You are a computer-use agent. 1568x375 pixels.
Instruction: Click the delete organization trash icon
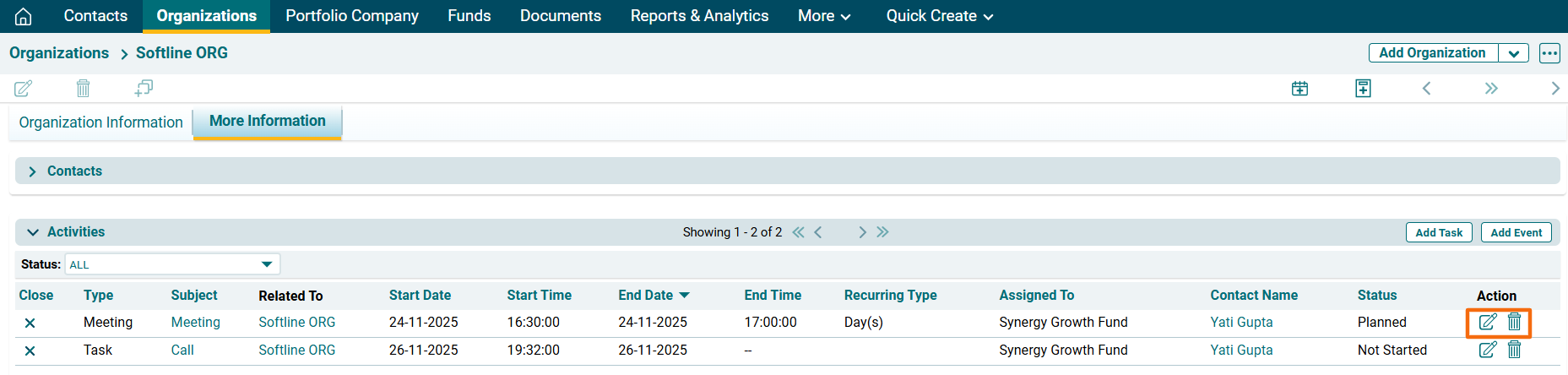point(83,88)
